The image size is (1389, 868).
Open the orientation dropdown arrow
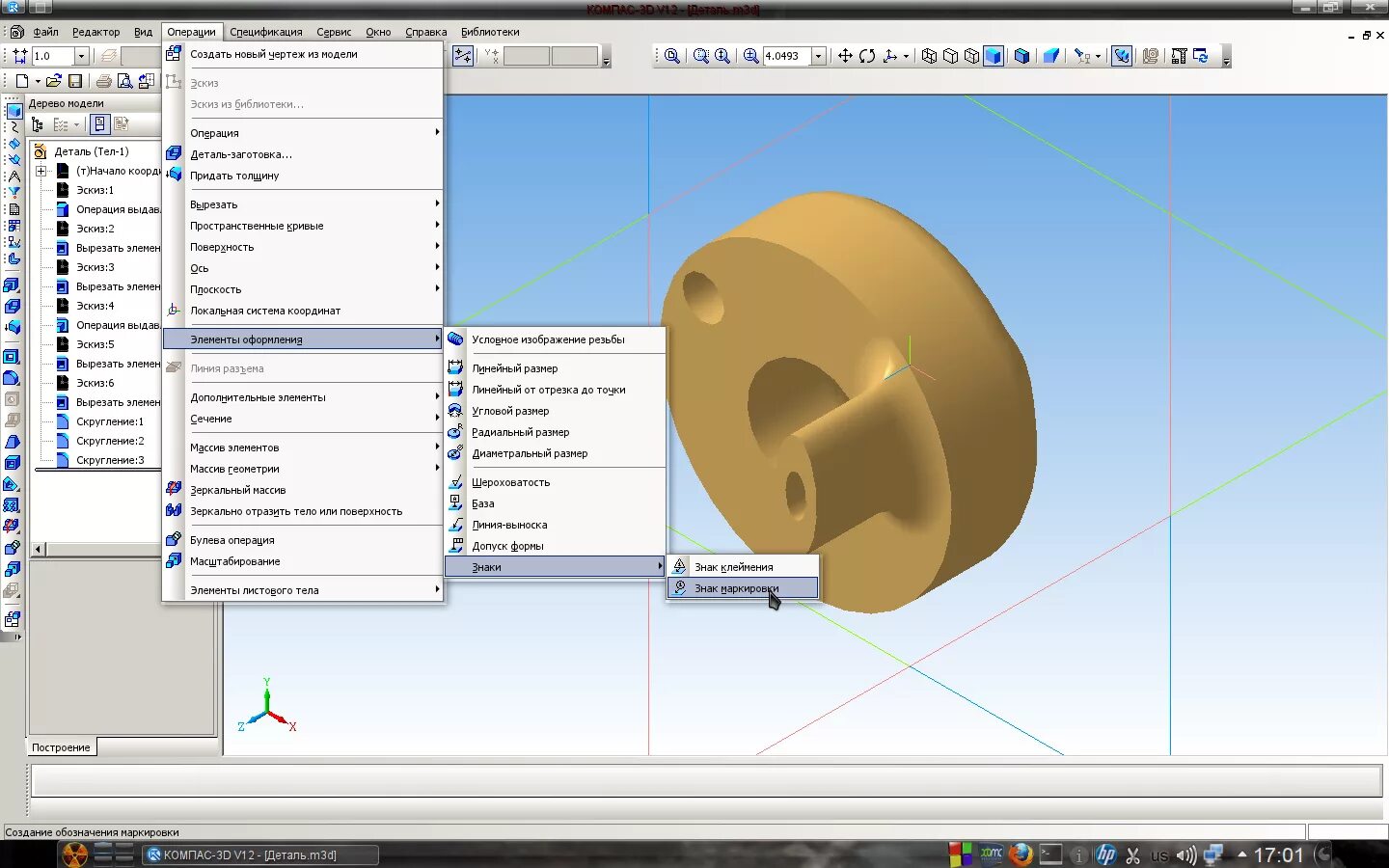point(906,56)
